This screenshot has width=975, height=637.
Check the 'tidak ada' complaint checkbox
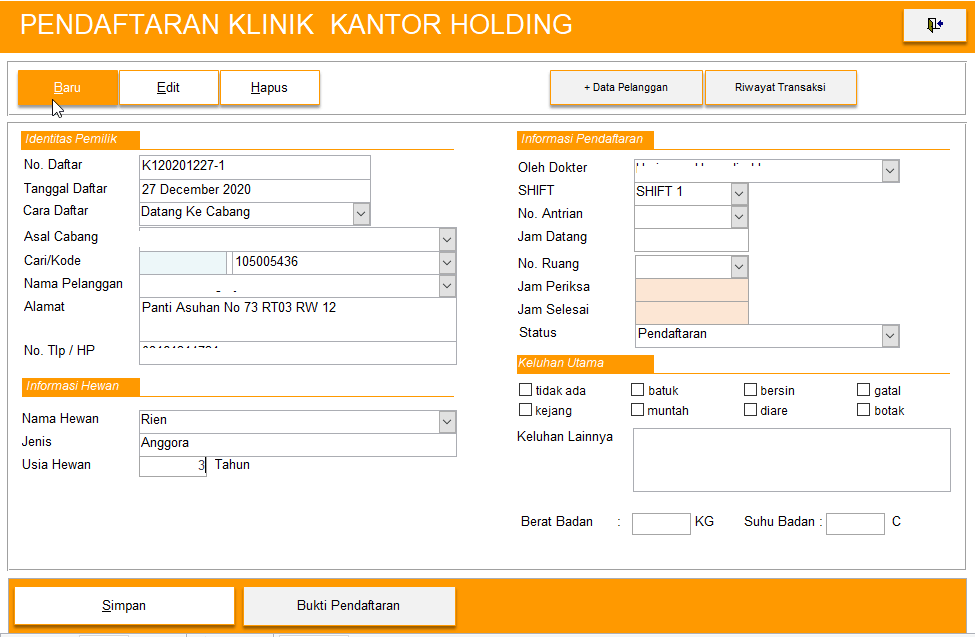coord(526,390)
